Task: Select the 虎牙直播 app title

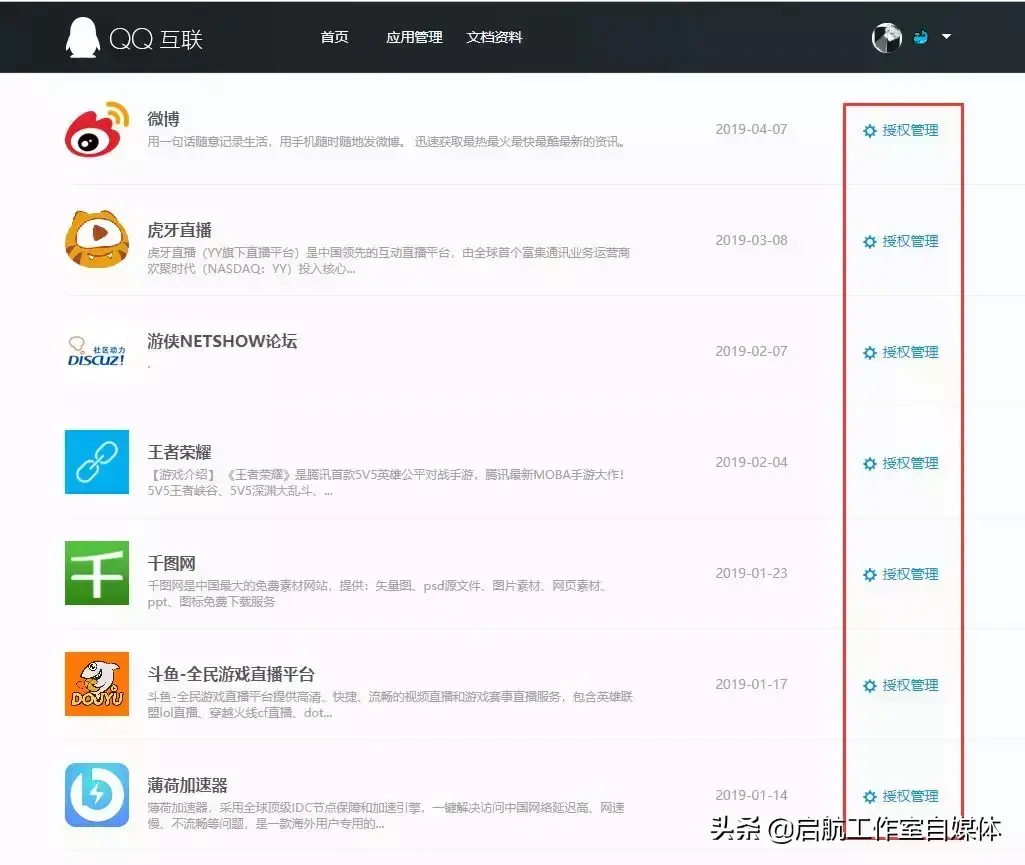Action: 180,230
